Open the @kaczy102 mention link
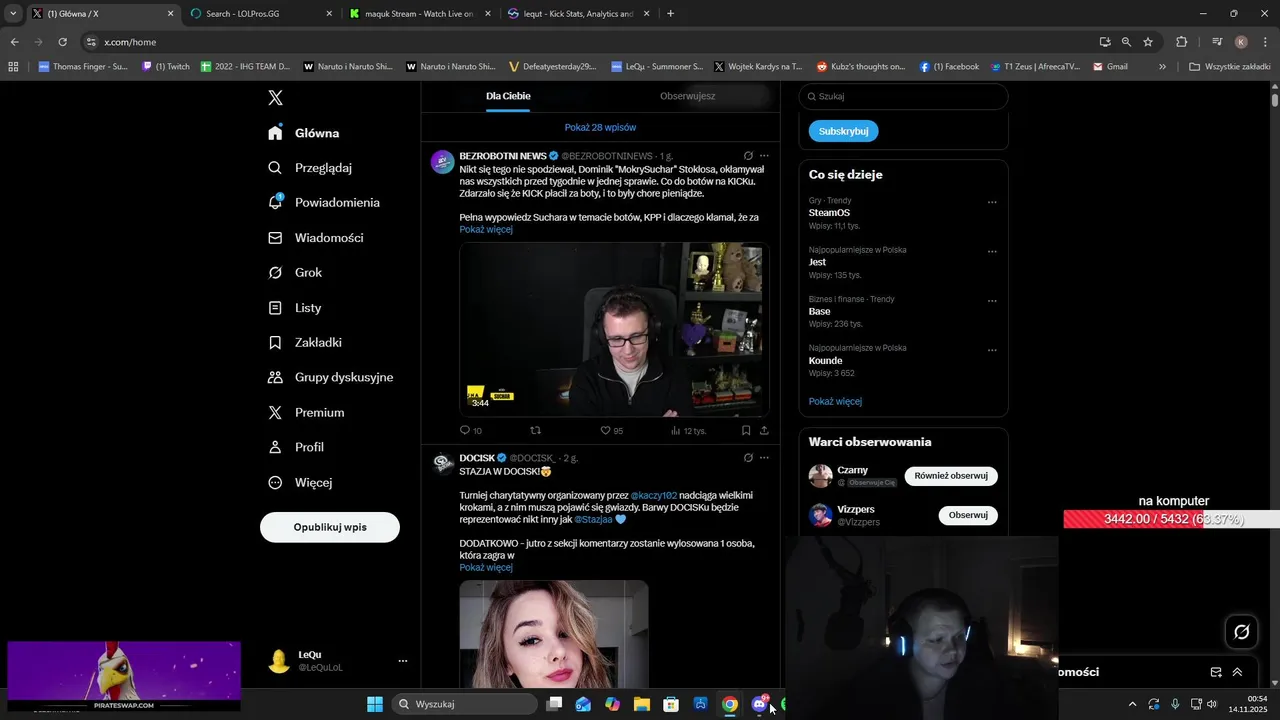Image resolution: width=1280 pixels, height=720 pixels. [x=654, y=496]
